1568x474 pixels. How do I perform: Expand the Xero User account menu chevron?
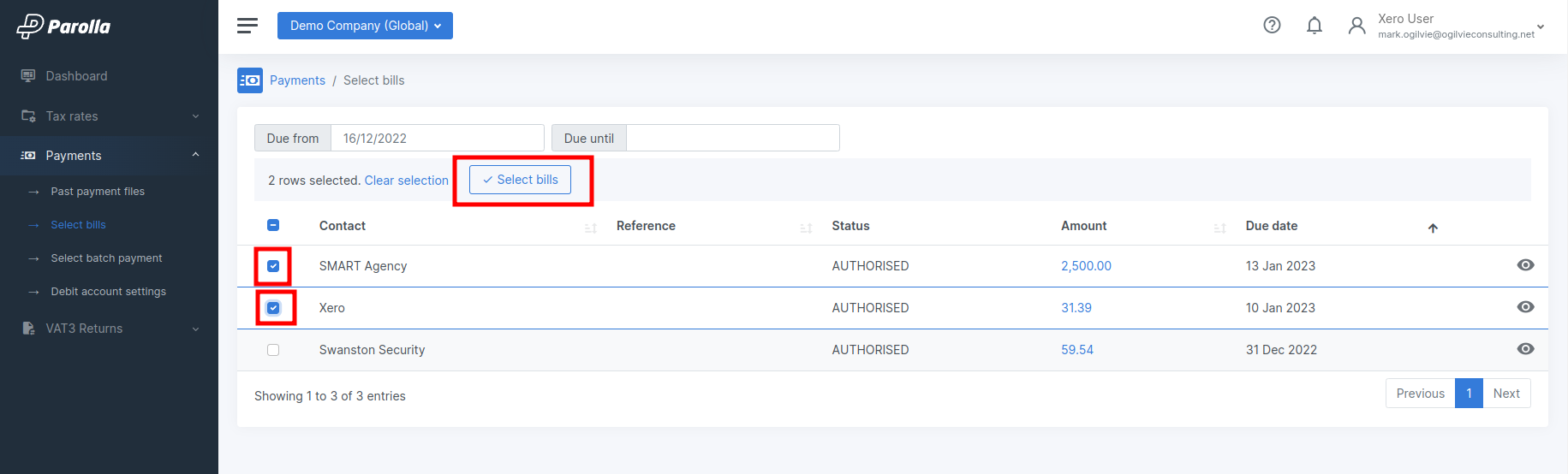pyautogui.click(x=1541, y=27)
